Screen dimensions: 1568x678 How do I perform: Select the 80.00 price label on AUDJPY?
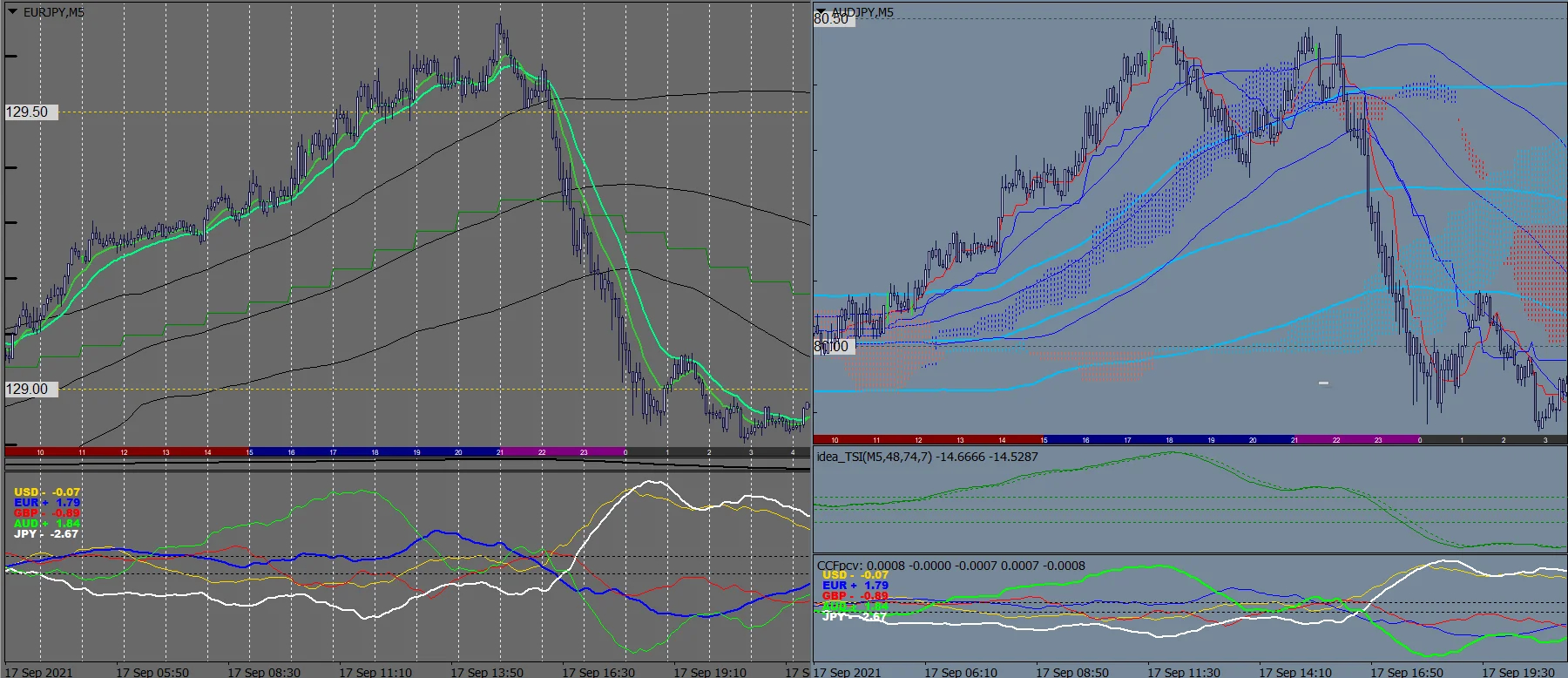point(832,346)
